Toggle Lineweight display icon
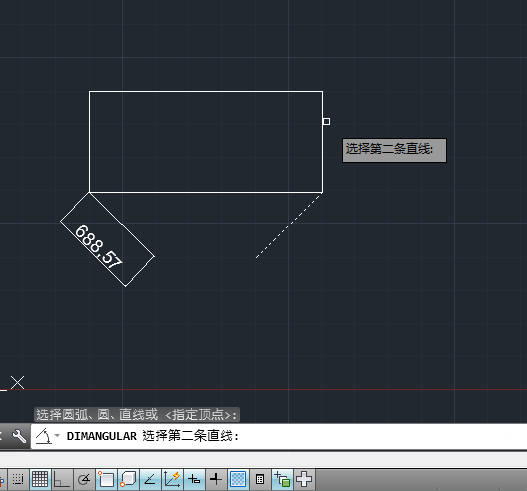The width and height of the screenshot is (527, 491). (x=216, y=479)
